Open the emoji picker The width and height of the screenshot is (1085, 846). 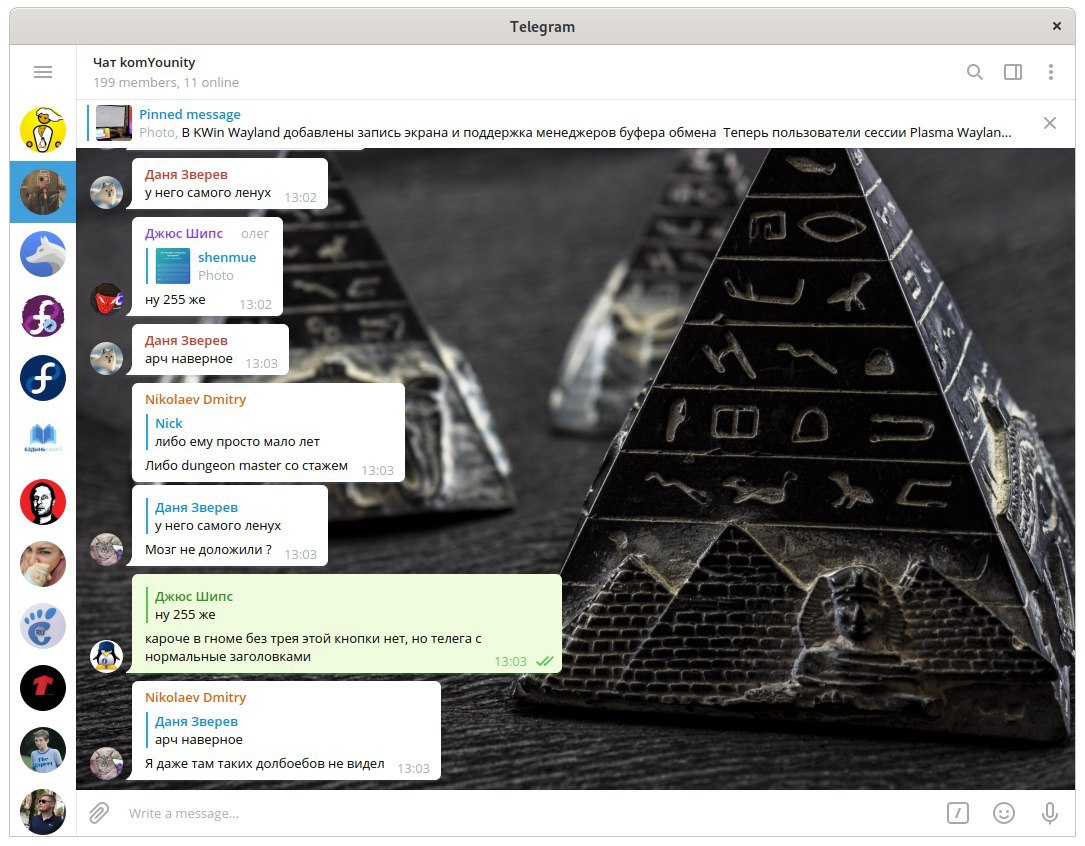(x=1003, y=813)
